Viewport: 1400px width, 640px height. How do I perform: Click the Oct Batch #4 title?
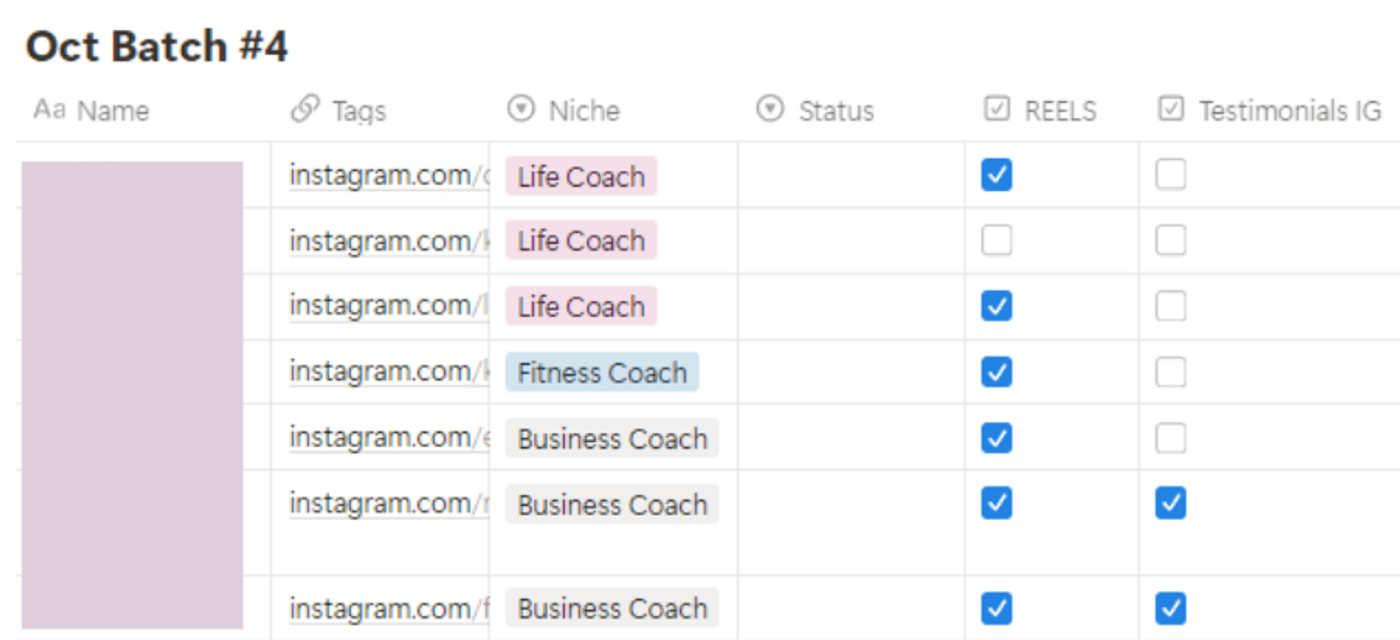[157, 47]
